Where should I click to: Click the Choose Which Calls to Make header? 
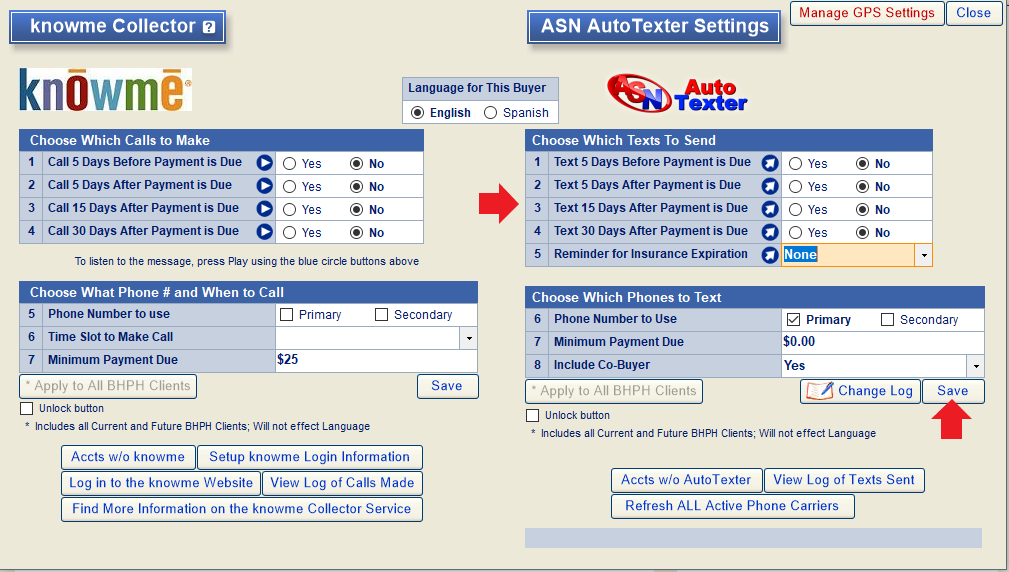tap(221, 140)
